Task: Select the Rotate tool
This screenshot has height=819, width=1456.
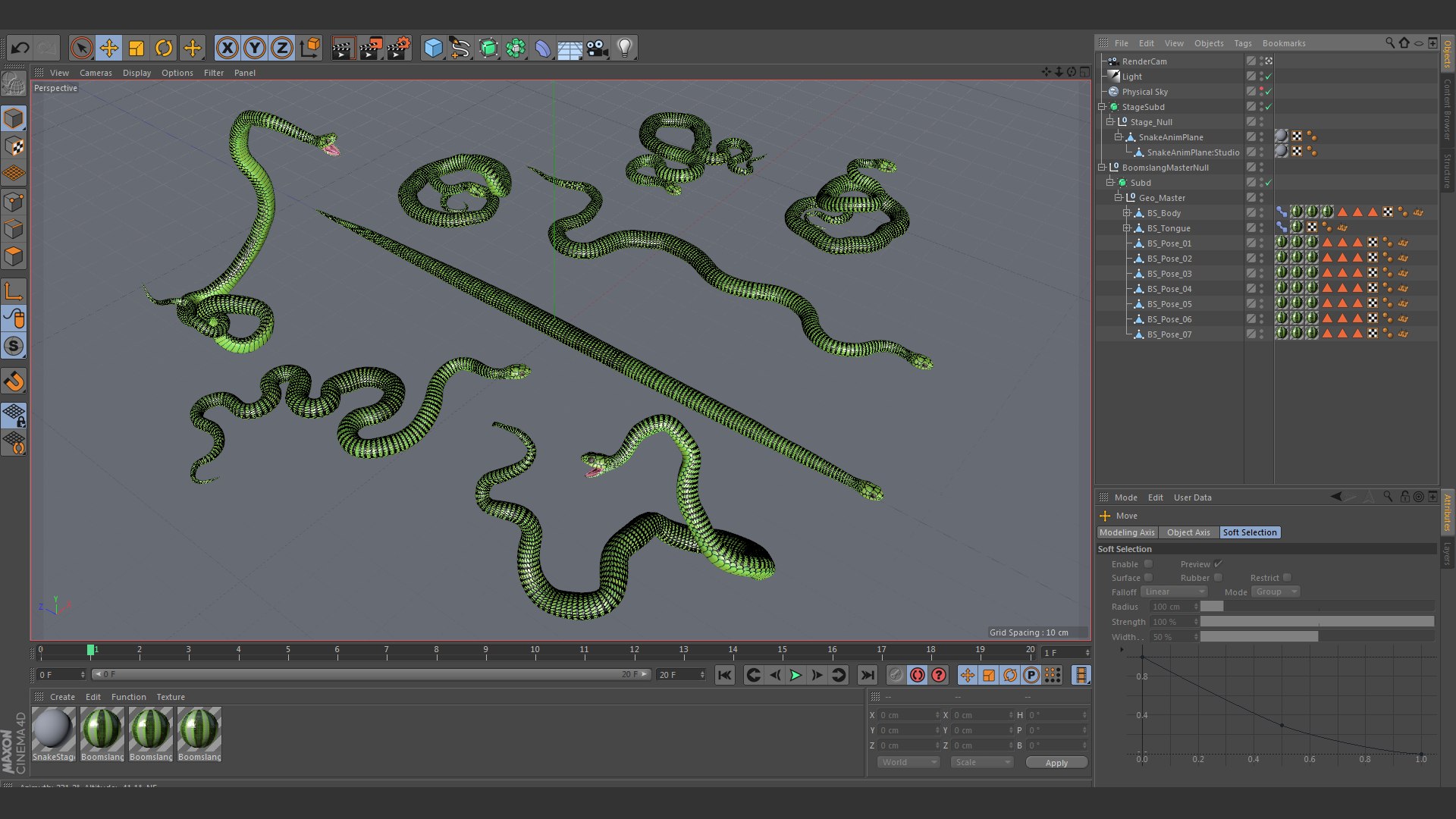Action: (x=164, y=49)
